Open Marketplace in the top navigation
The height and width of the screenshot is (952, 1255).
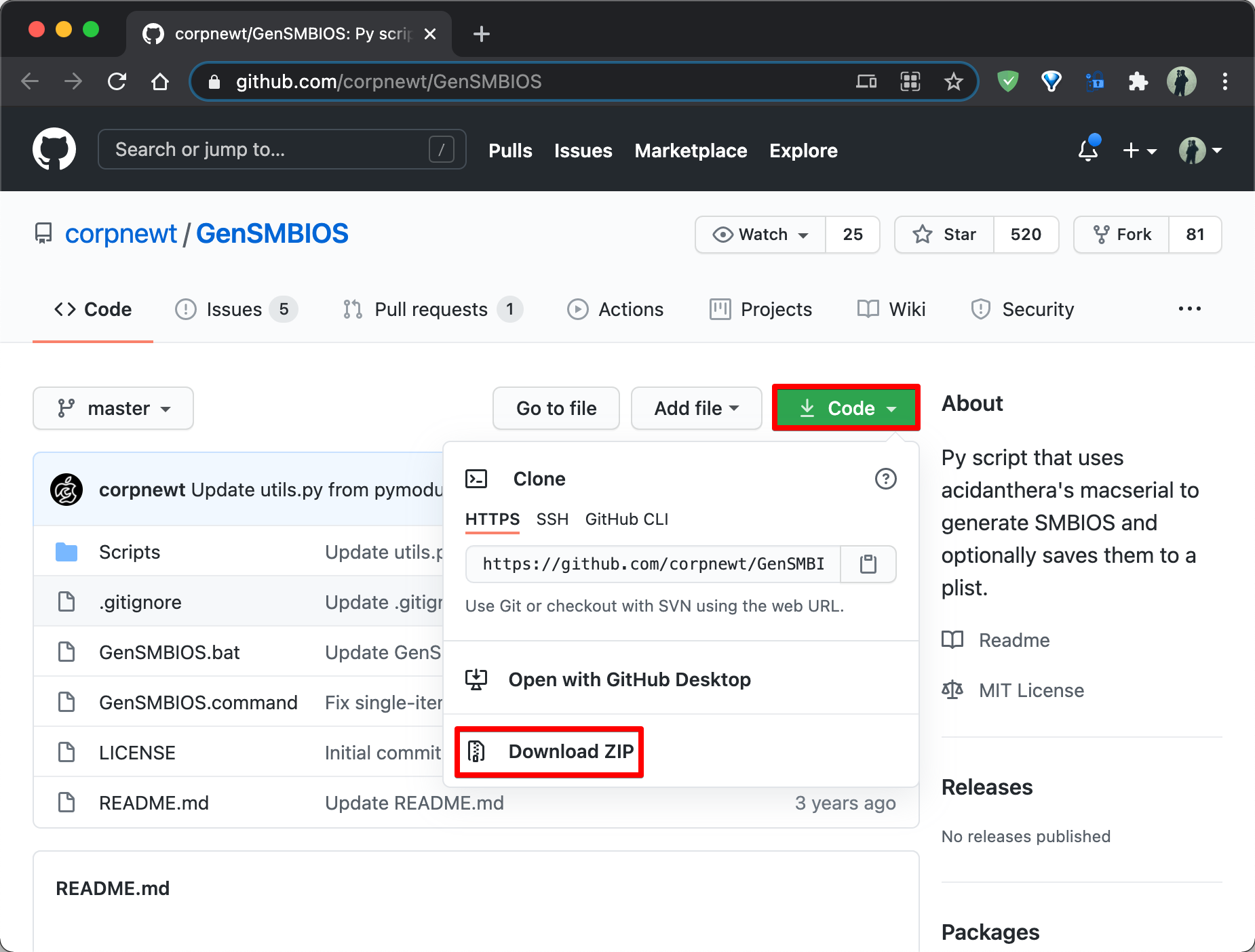click(691, 151)
